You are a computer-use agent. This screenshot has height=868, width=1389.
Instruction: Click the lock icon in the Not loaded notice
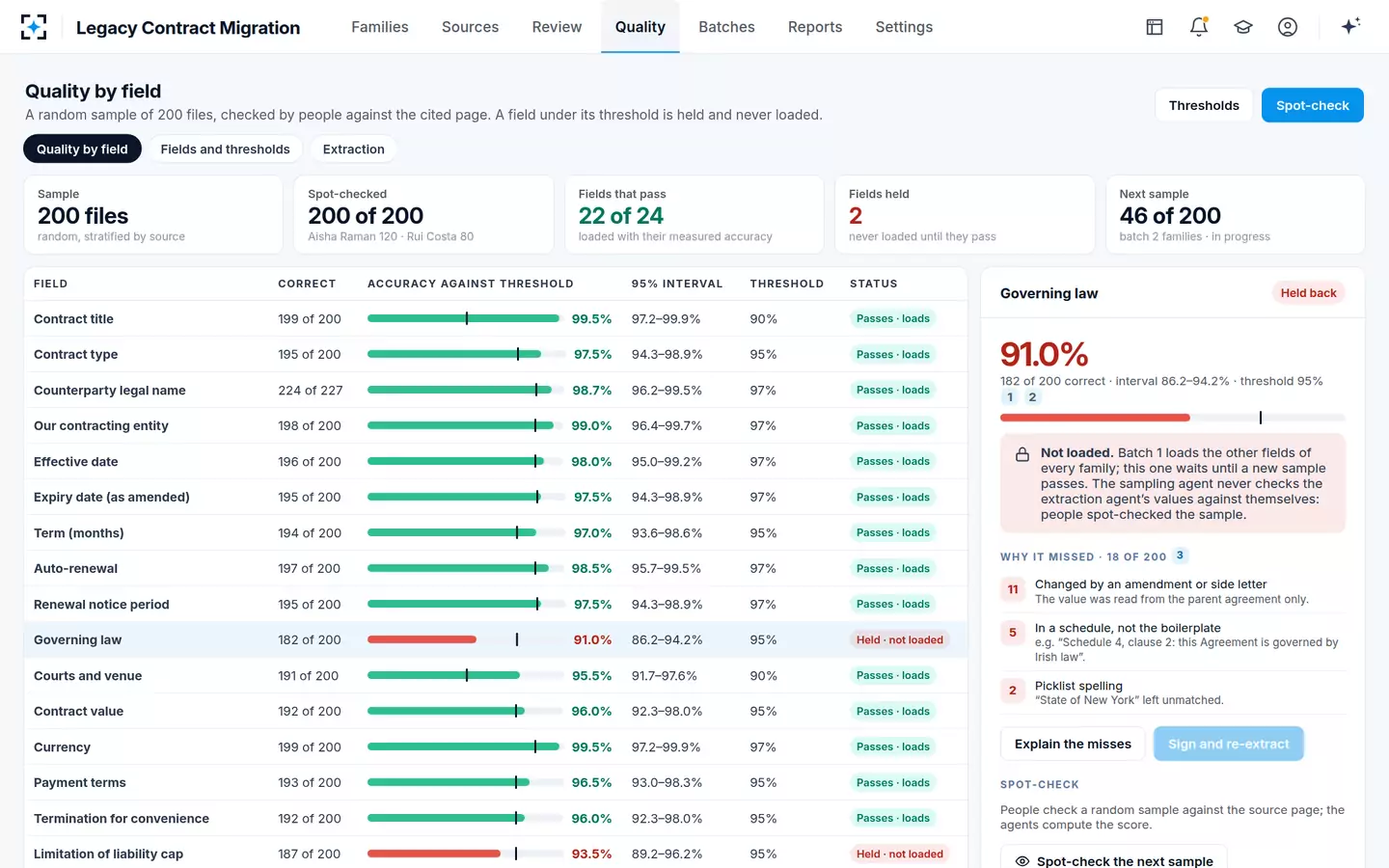point(1021,454)
